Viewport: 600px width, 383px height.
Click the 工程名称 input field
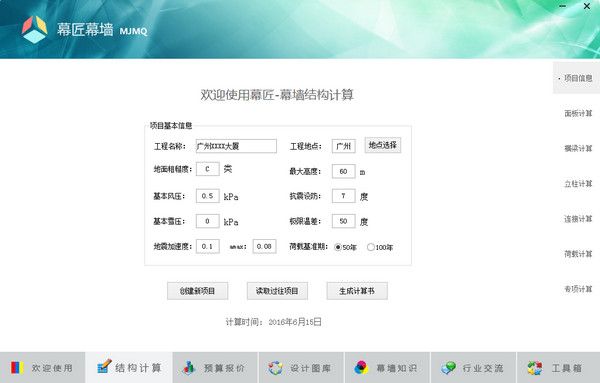(236, 146)
